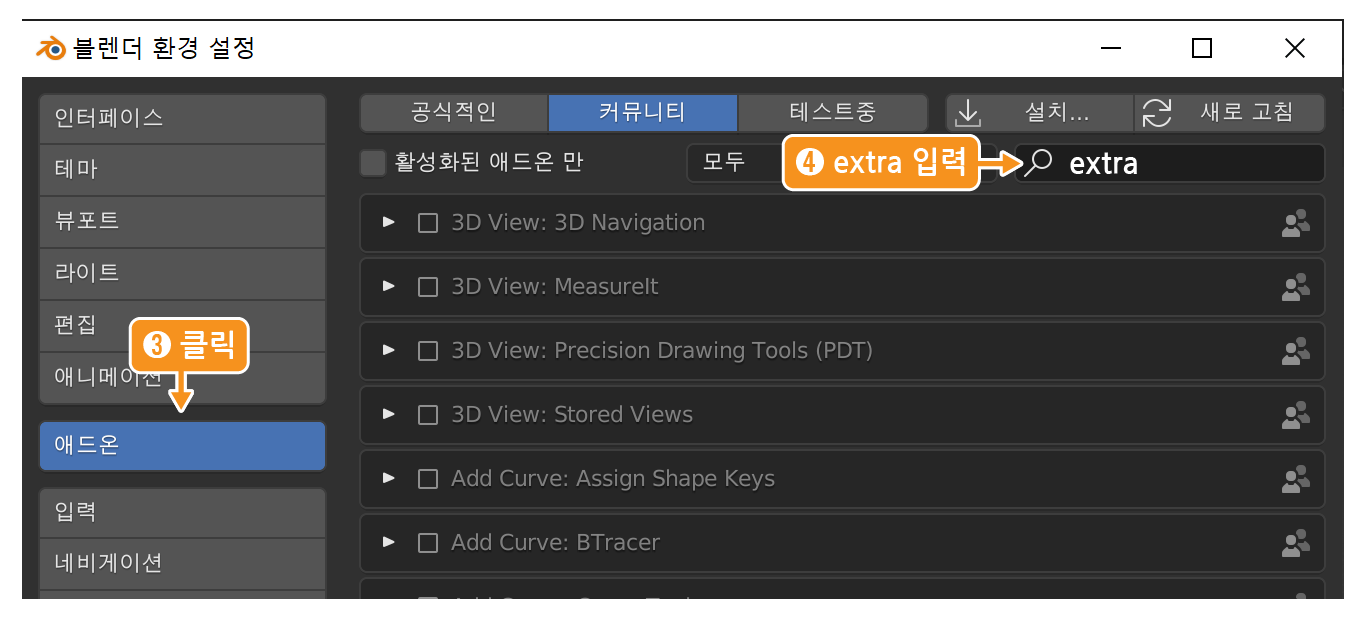Click the 3D View: 3D Navigation label

pos(578,223)
